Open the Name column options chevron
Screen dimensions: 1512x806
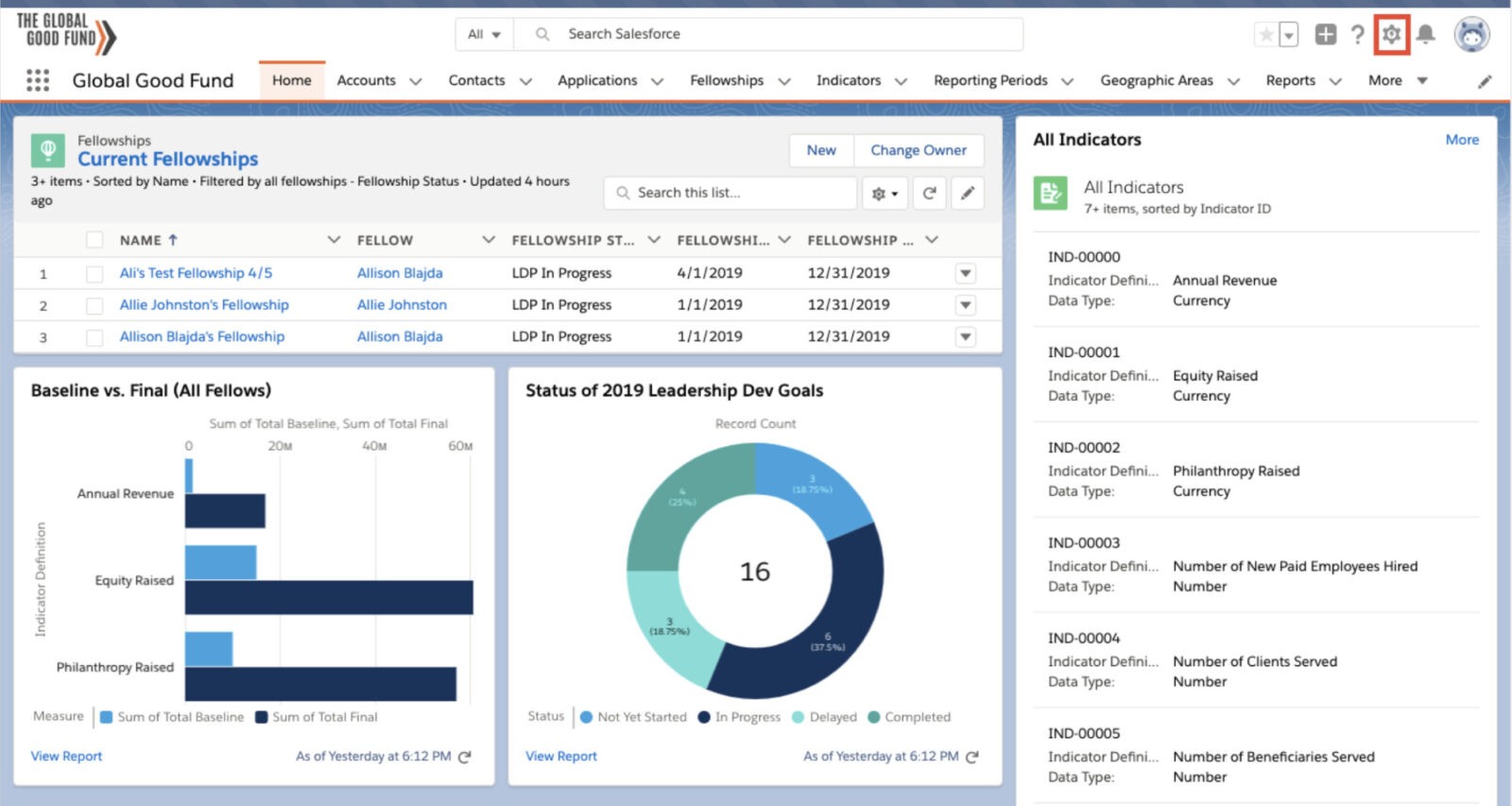pyautogui.click(x=334, y=240)
